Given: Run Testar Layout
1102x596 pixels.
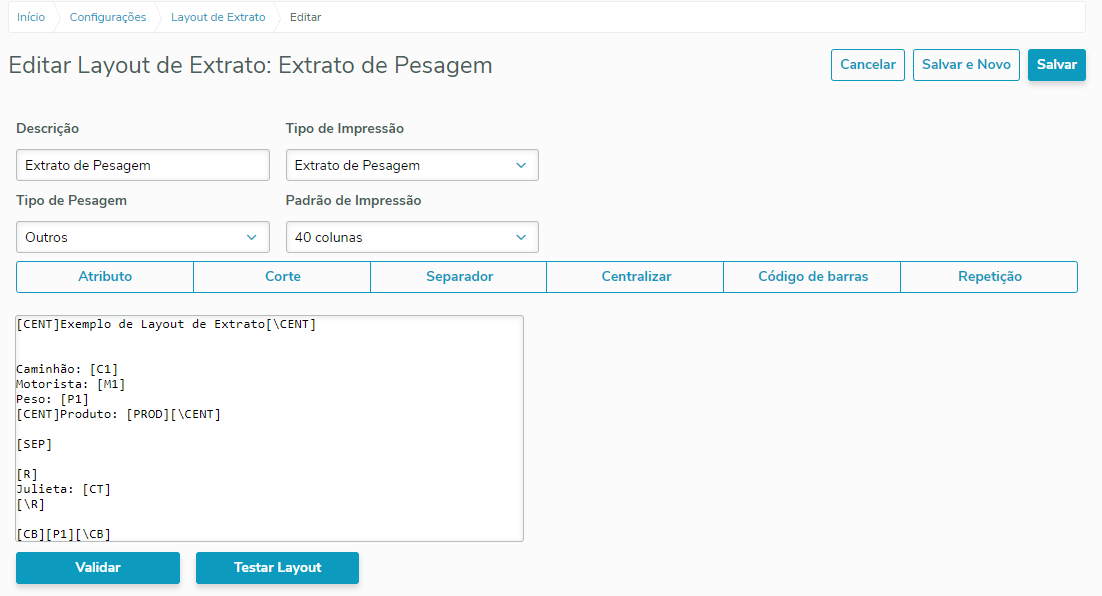Looking at the screenshot, I should [x=277, y=567].
